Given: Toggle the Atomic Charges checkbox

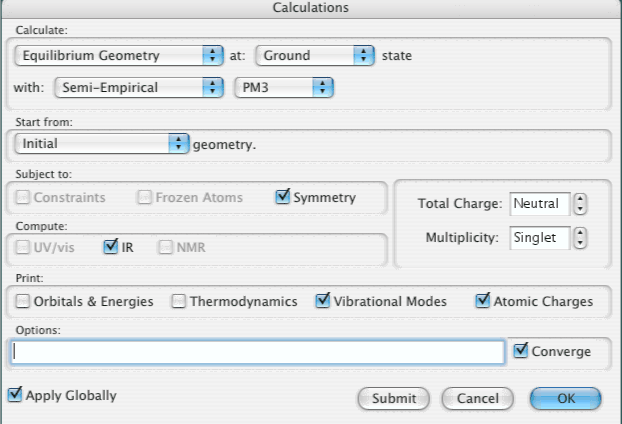Looking at the screenshot, I should click(x=486, y=301).
